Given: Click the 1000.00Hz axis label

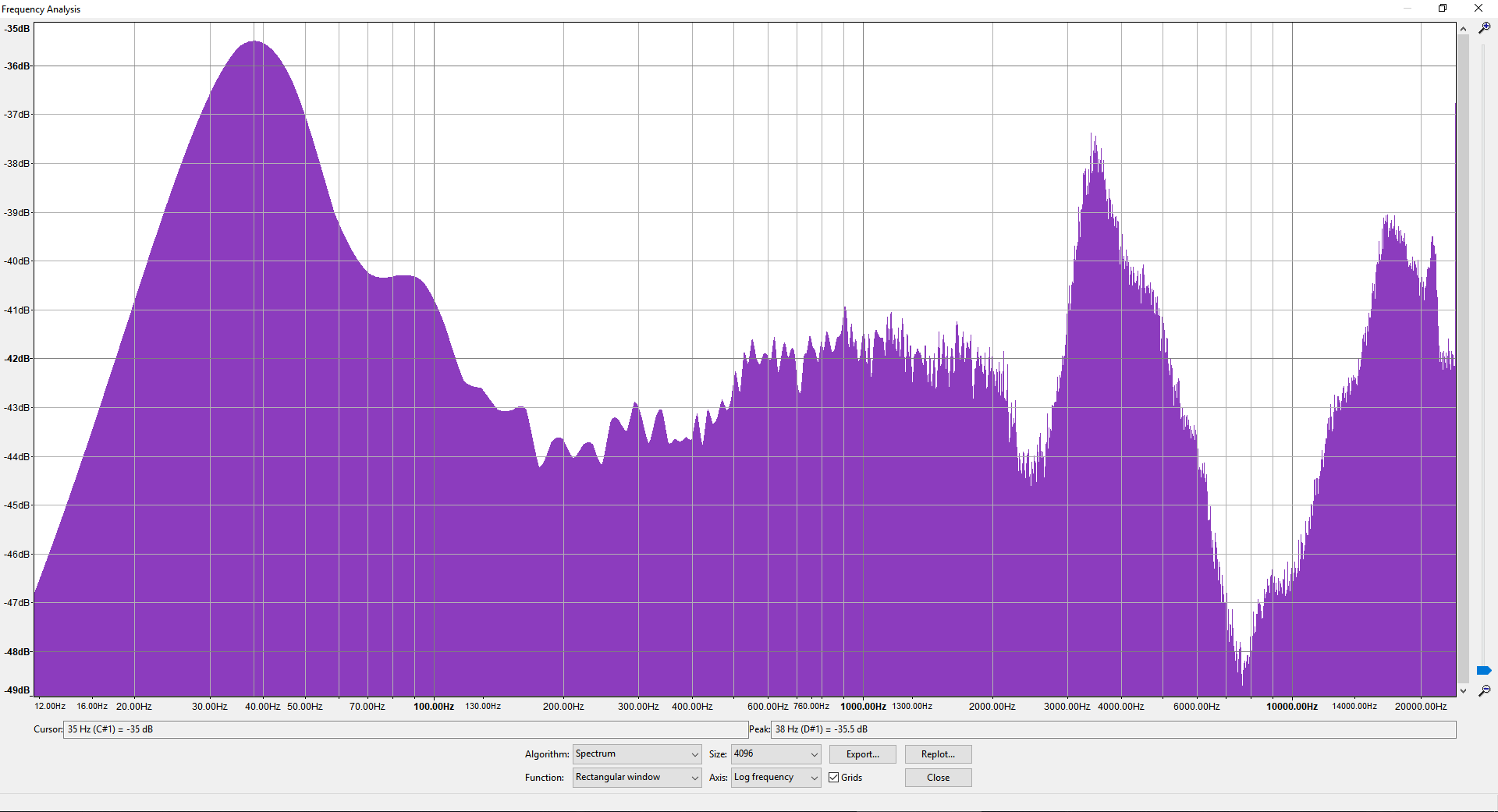Looking at the screenshot, I should pos(863,707).
